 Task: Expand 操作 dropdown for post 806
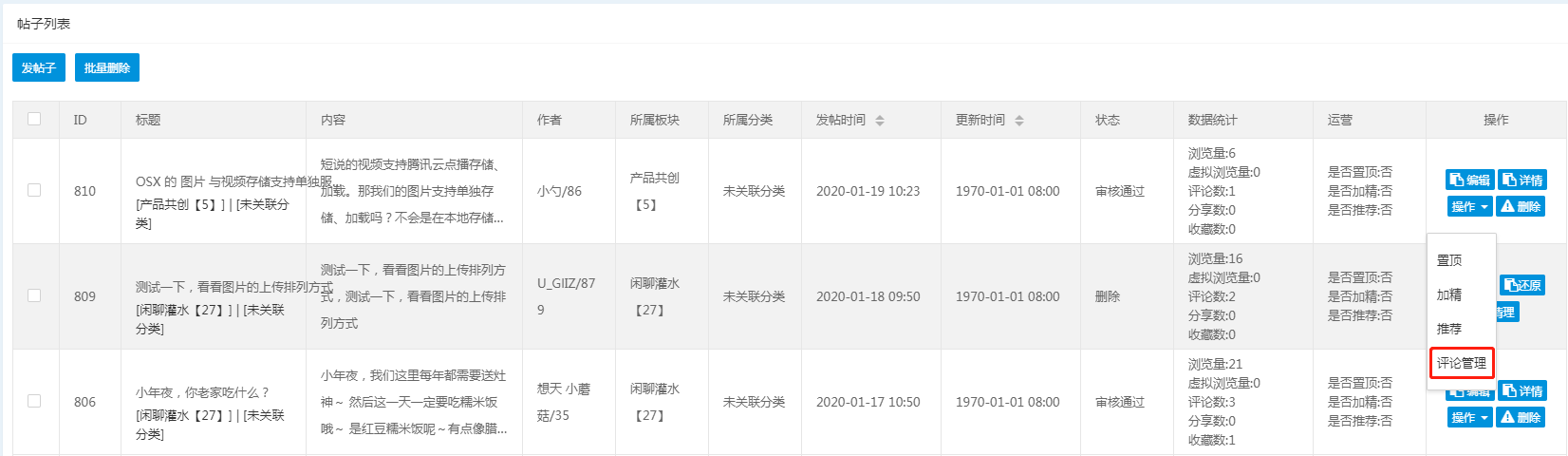[x=1470, y=417]
